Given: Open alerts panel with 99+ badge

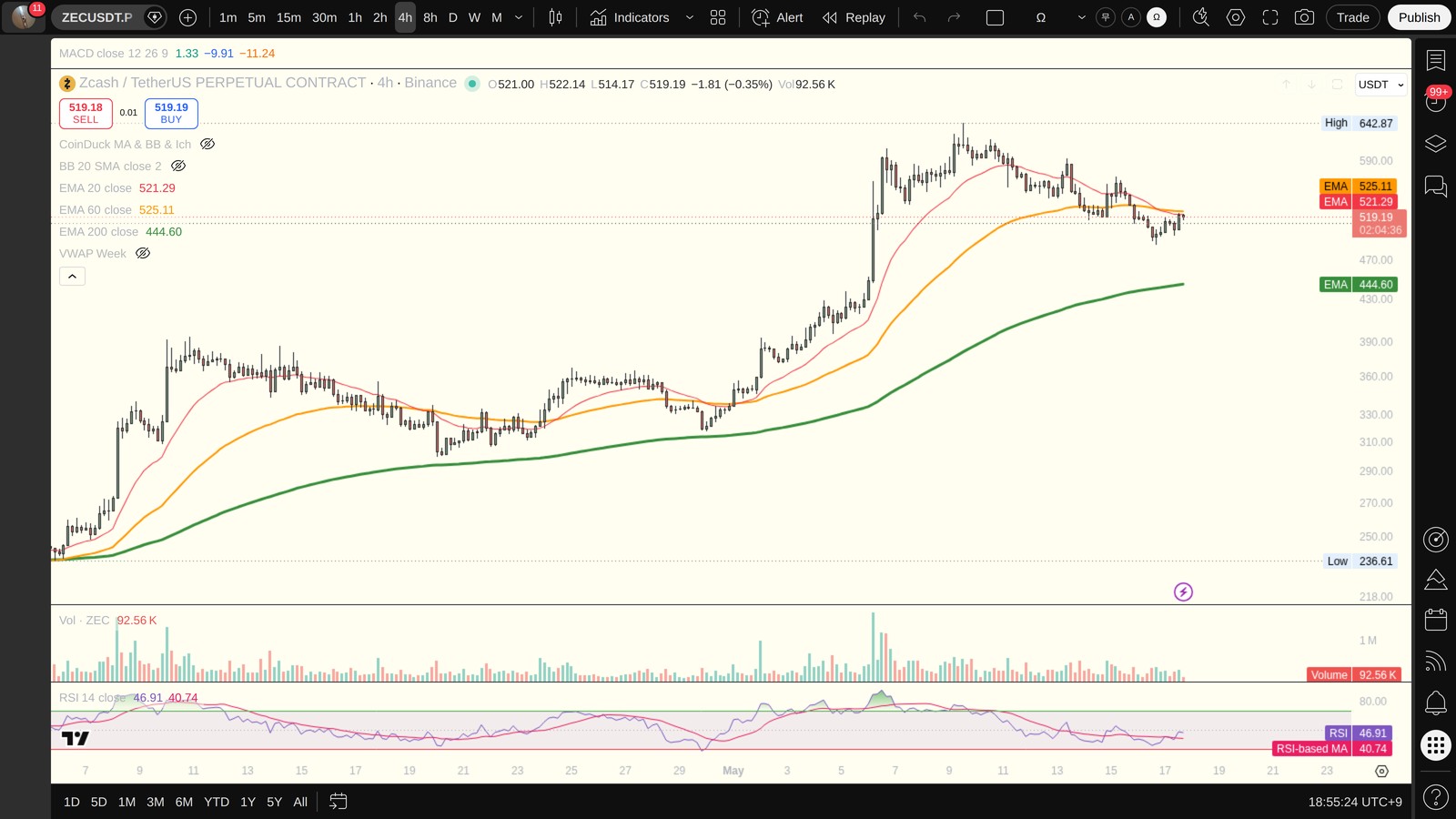Looking at the screenshot, I should (x=1435, y=101).
